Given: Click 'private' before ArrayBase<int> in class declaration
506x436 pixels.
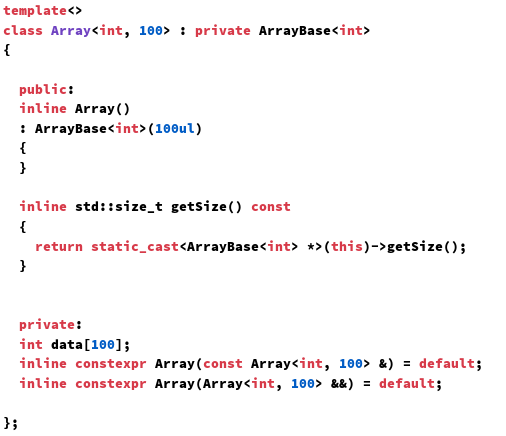Looking at the screenshot, I should (x=222, y=31).
